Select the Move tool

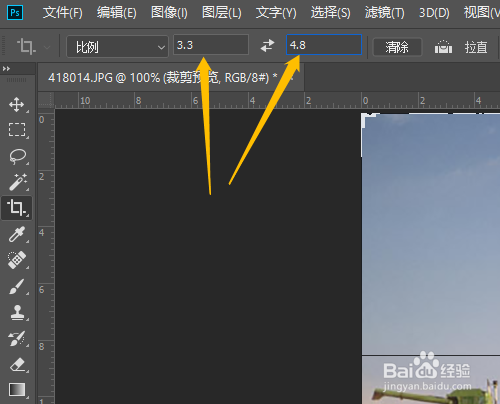pyautogui.click(x=17, y=105)
